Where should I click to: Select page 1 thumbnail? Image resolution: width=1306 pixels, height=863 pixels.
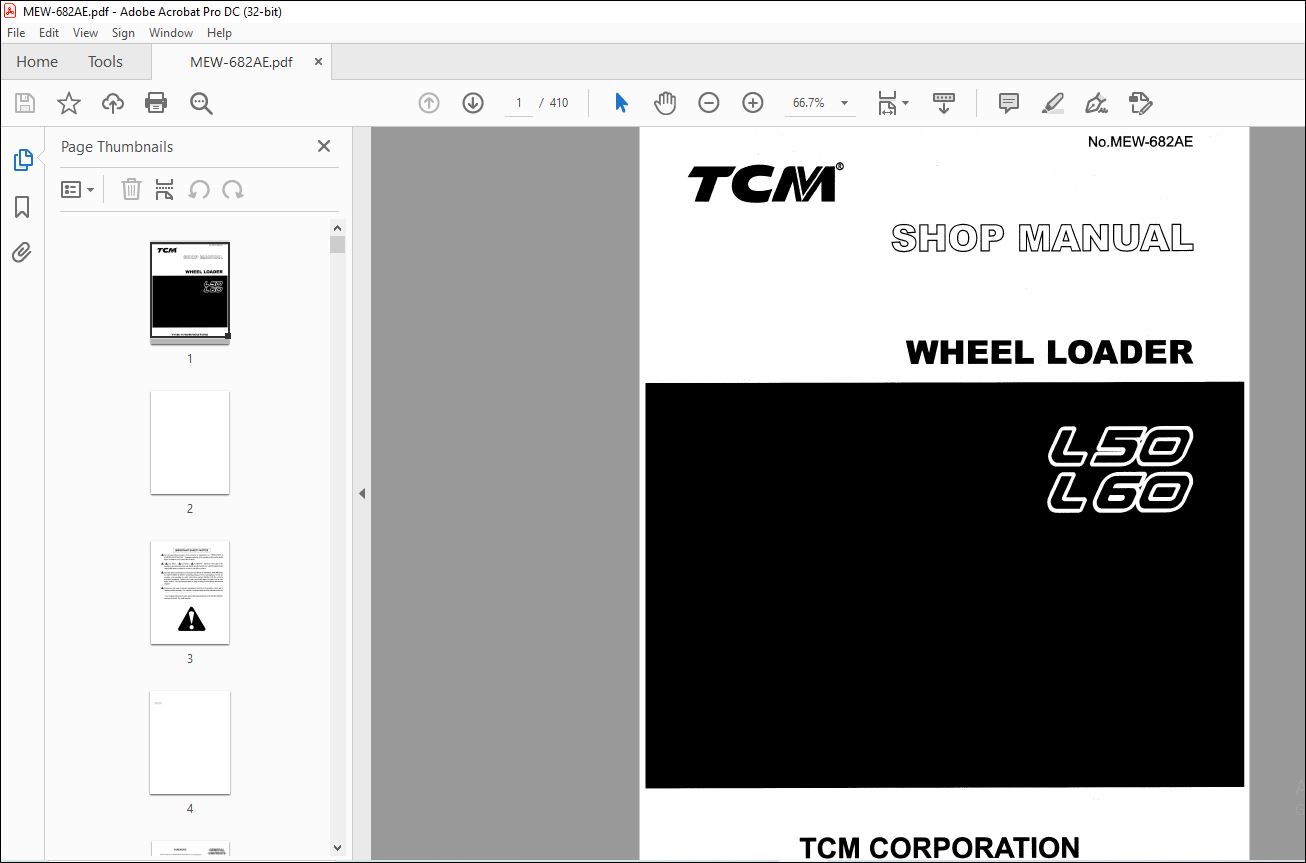tap(190, 291)
